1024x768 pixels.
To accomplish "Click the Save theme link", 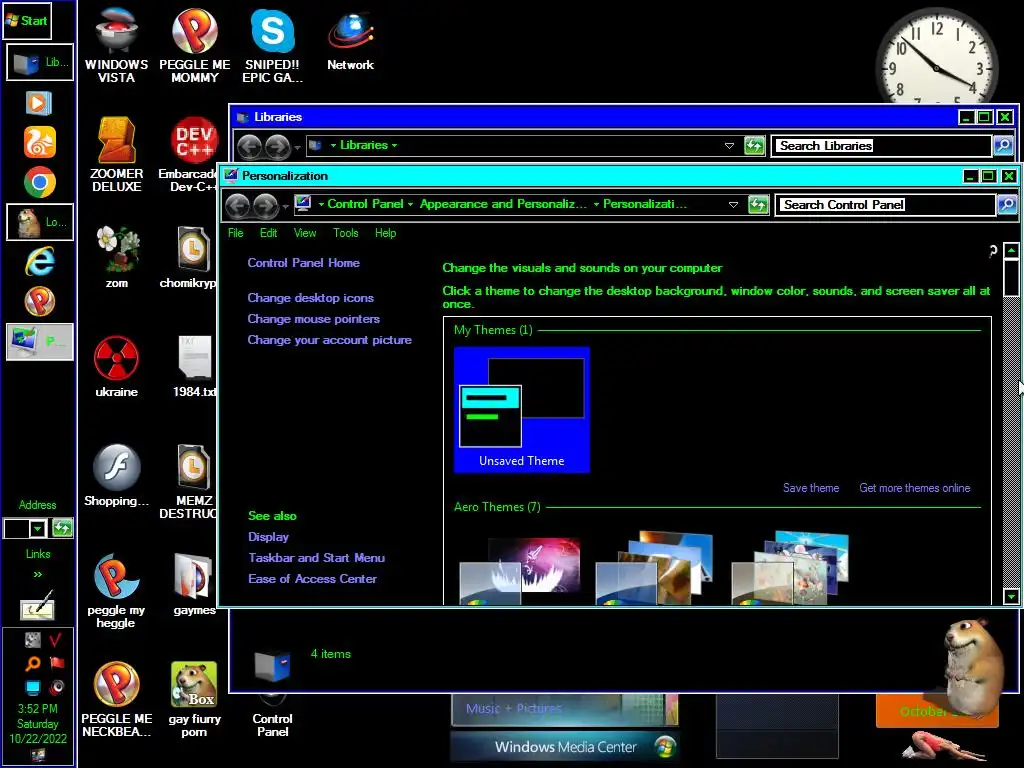I will click(811, 488).
